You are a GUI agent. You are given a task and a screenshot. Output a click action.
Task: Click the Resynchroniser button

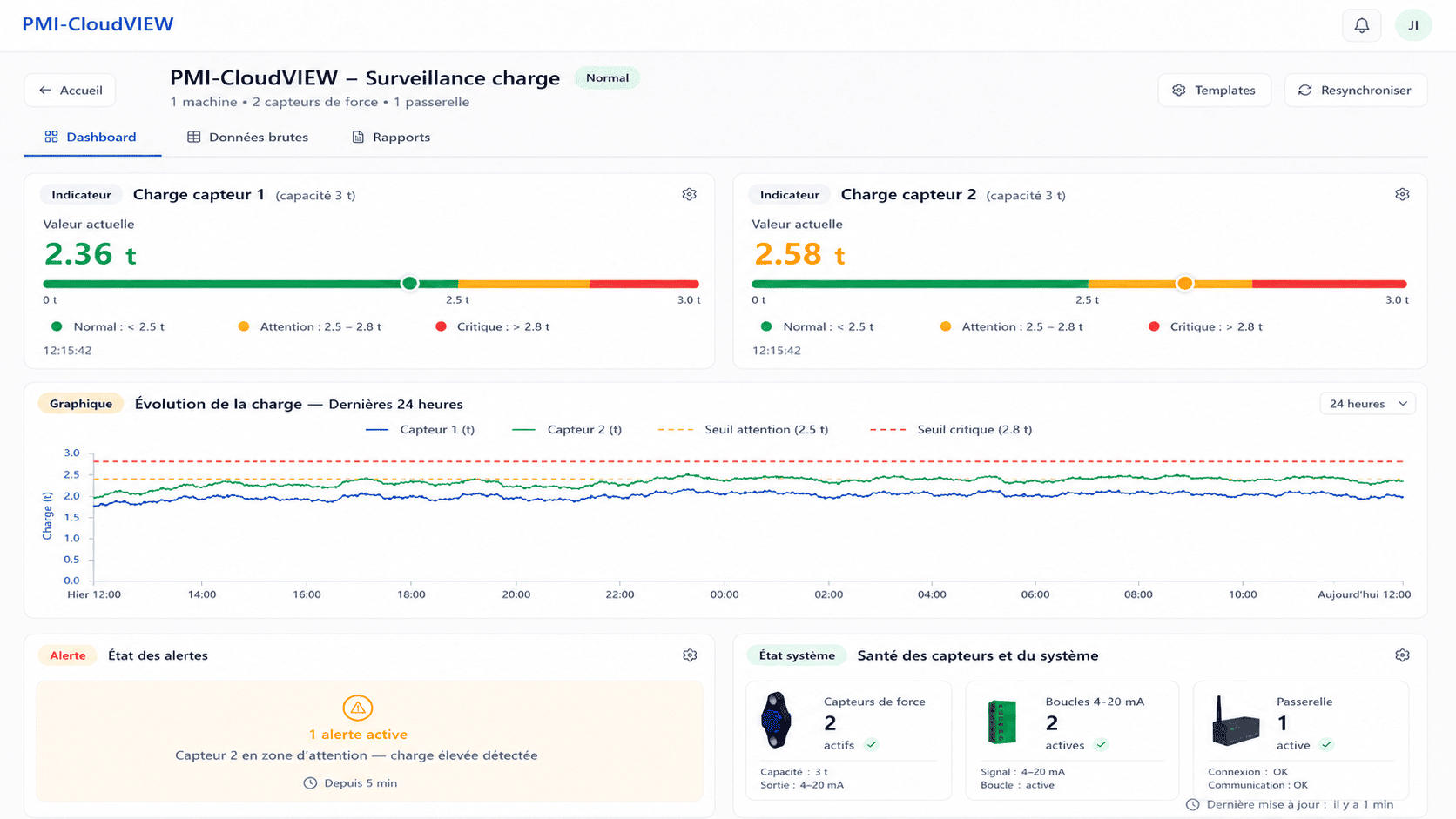[x=1355, y=90]
